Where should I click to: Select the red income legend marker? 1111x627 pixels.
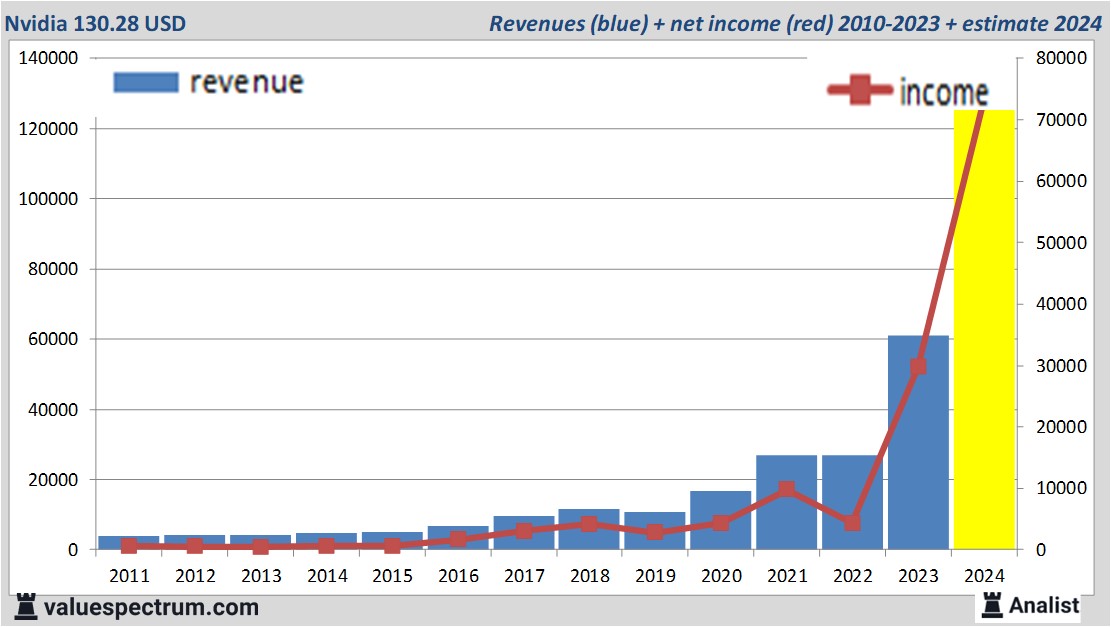click(859, 91)
